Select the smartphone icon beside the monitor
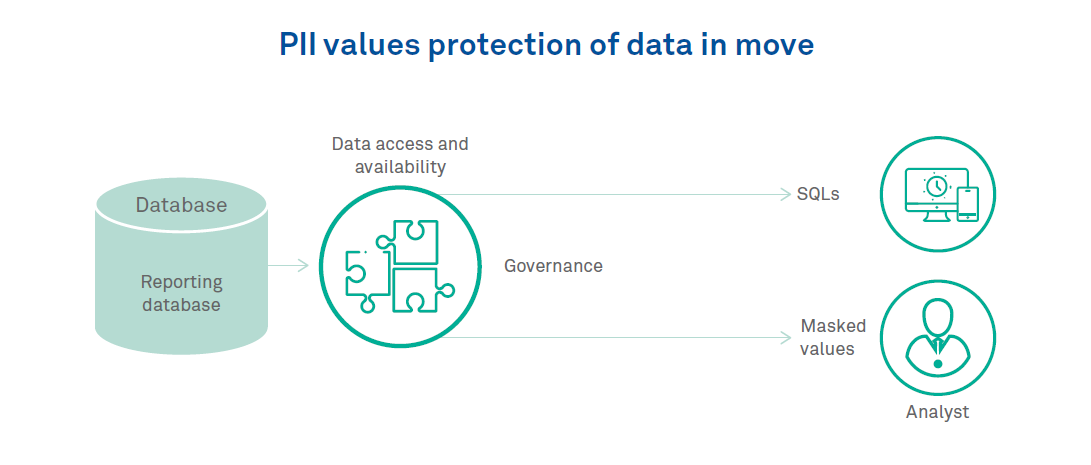The image size is (1091, 465). coord(967,203)
